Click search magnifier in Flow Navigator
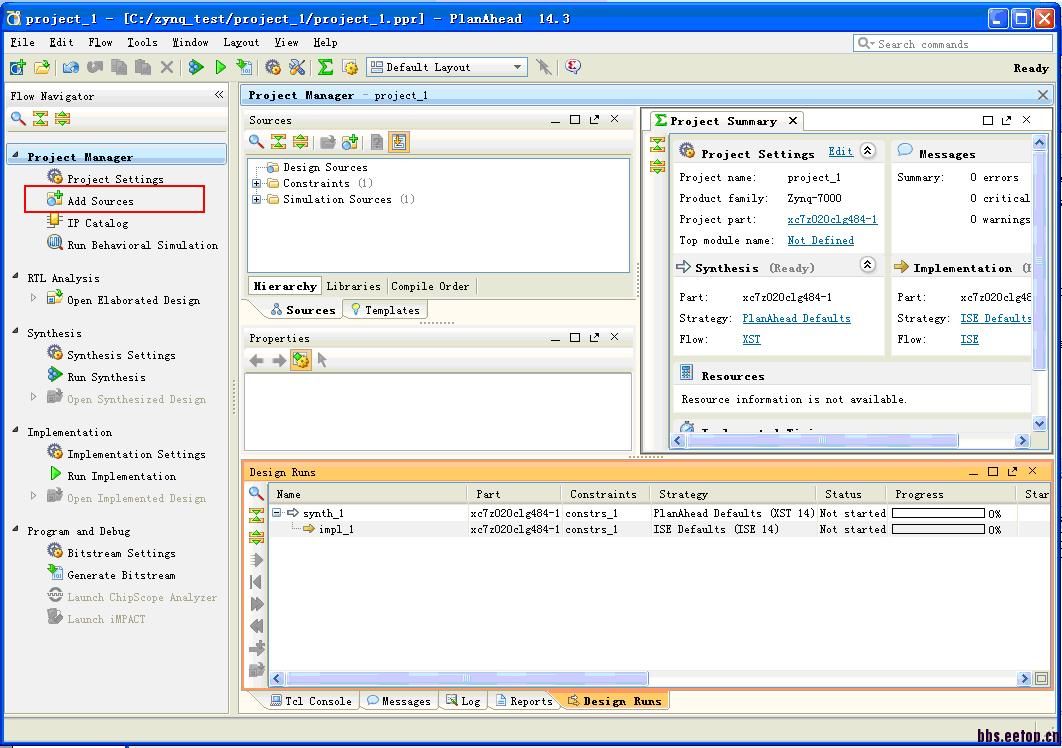1062x748 pixels. pos(18,119)
